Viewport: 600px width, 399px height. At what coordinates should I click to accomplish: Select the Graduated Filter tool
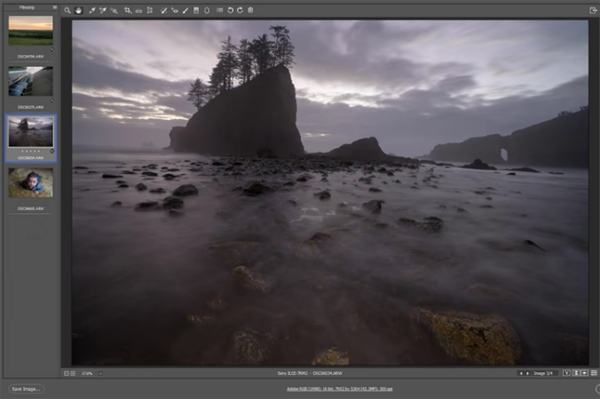196,10
